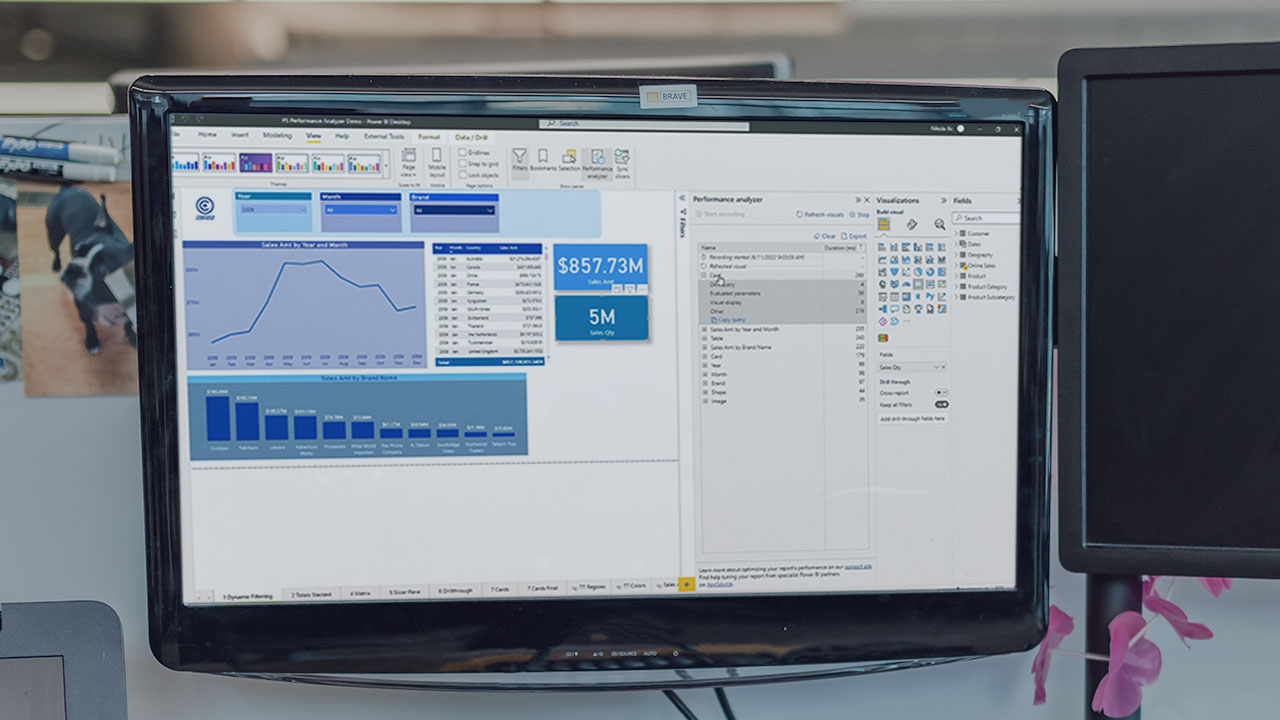This screenshot has height=720, width=1280.
Task: Toggle the Keep all filters switch
Action: click(941, 404)
